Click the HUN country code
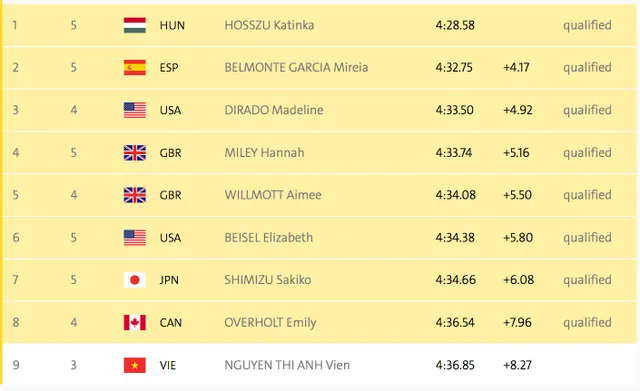This screenshot has width=640, height=391. click(172, 25)
